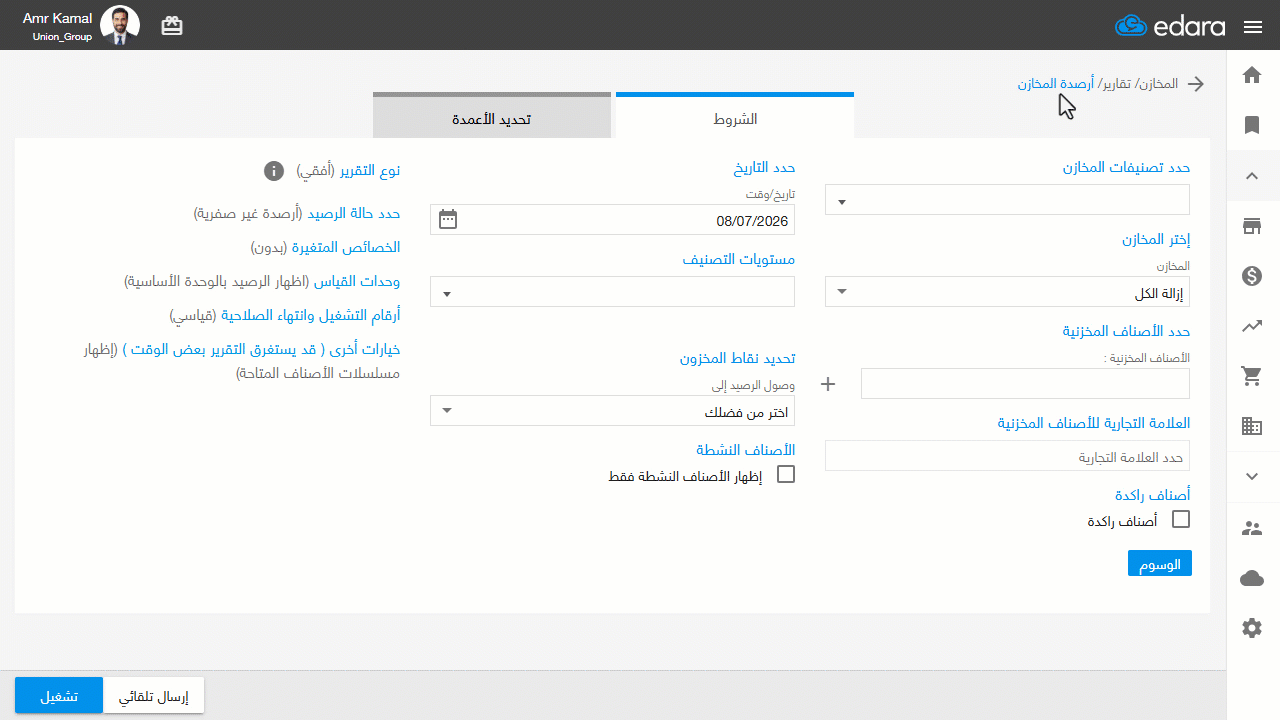Screen dimensions: 1280x720
Task: Show report type info icon
Action: (273, 171)
